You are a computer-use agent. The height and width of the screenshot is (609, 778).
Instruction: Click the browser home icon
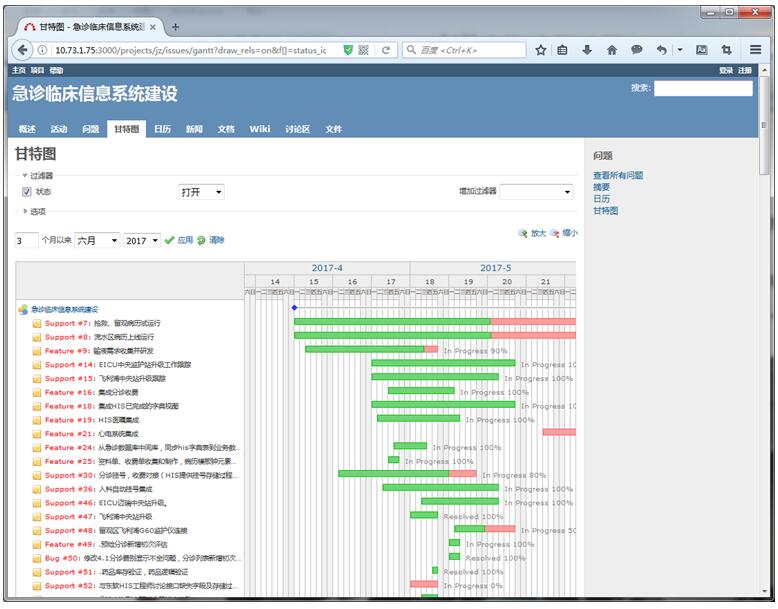click(612, 50)
